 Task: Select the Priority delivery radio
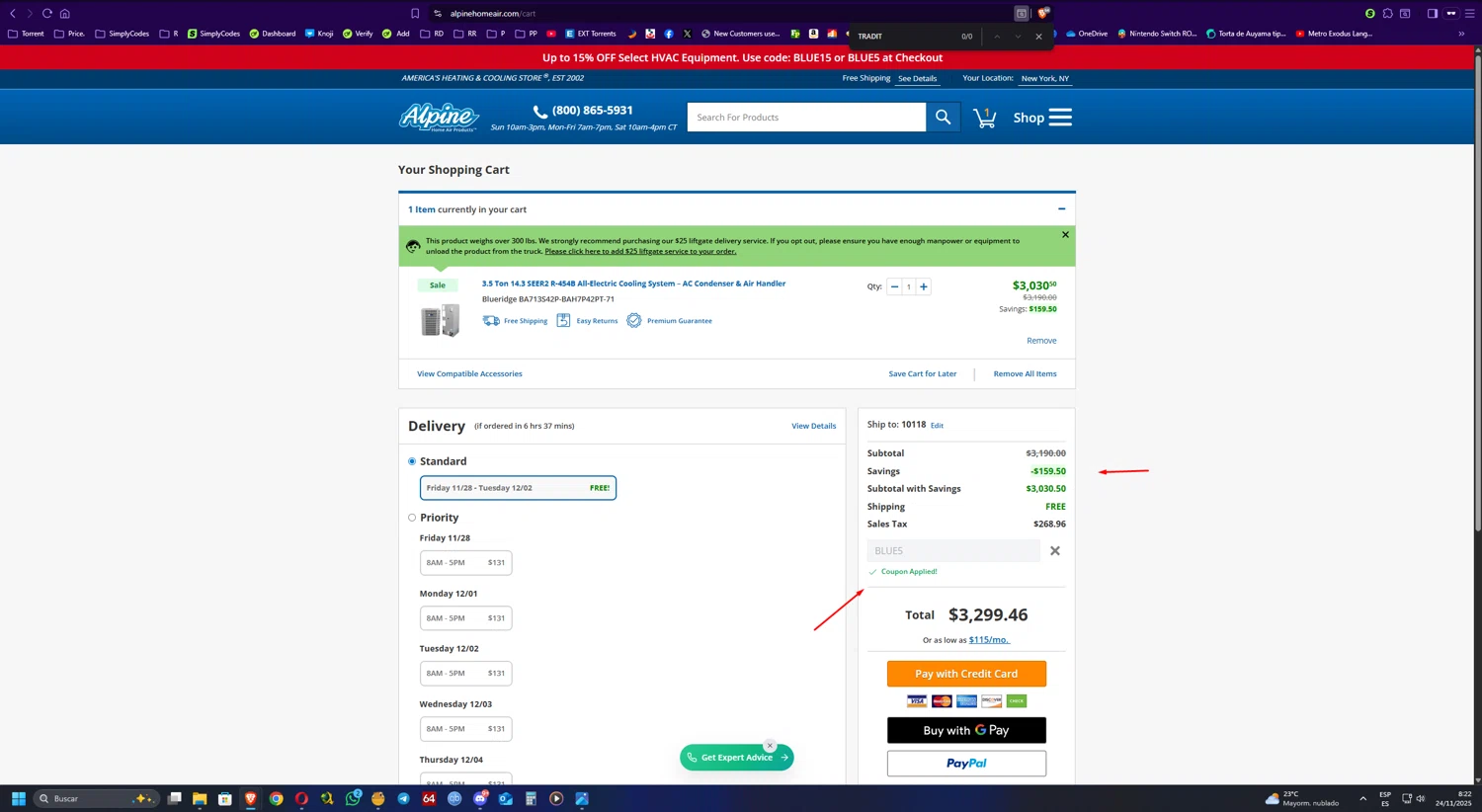412,518
